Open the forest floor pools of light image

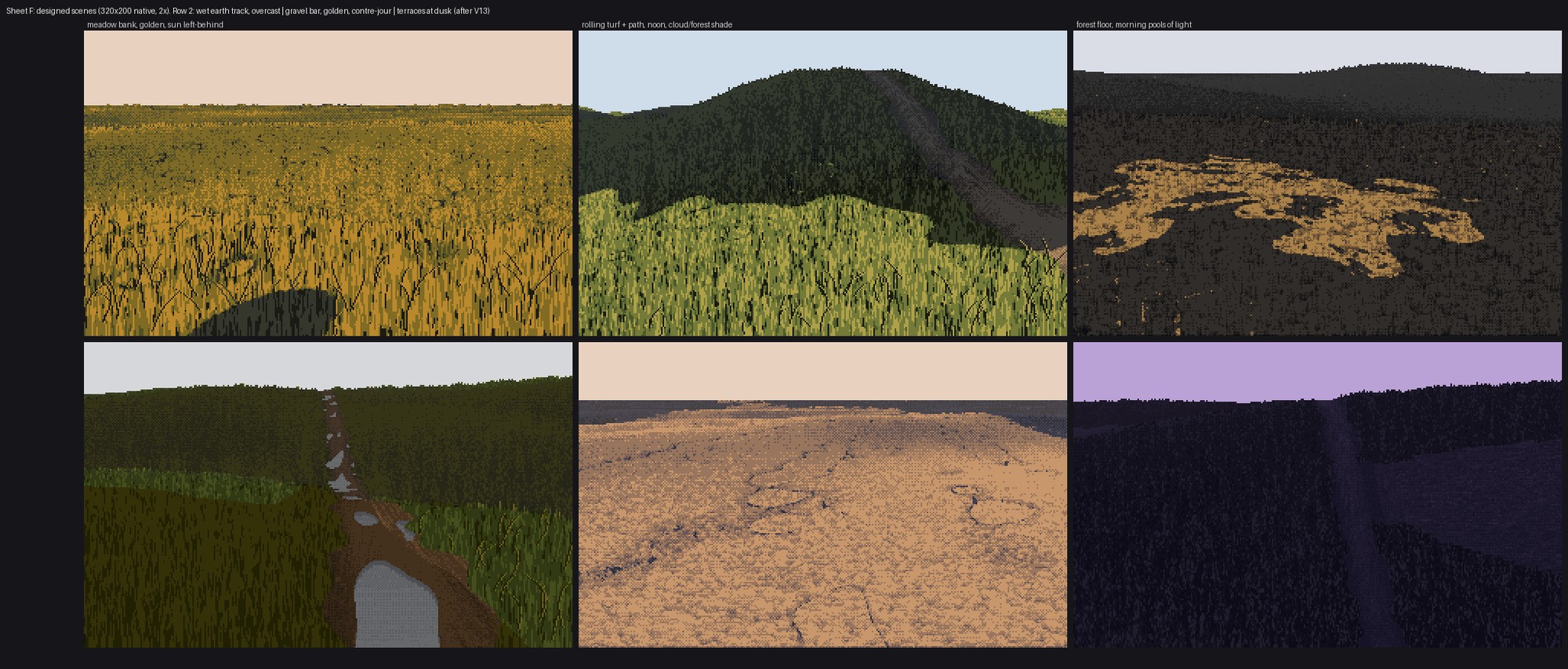(1317, 184)
